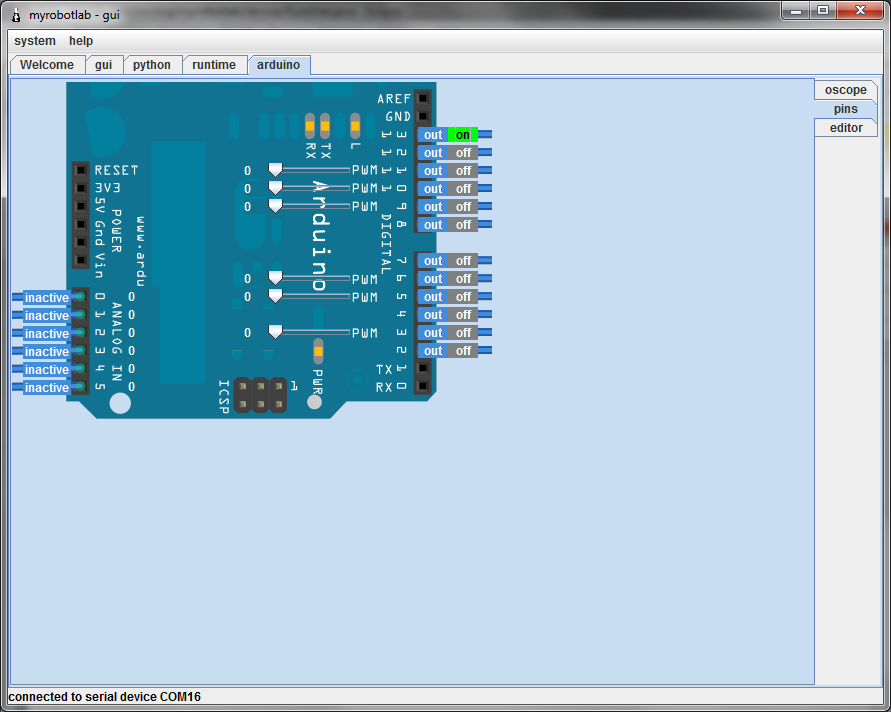Toggle digital pin 9 off button
The image size is (891, 712).
(x=463, y=207)
